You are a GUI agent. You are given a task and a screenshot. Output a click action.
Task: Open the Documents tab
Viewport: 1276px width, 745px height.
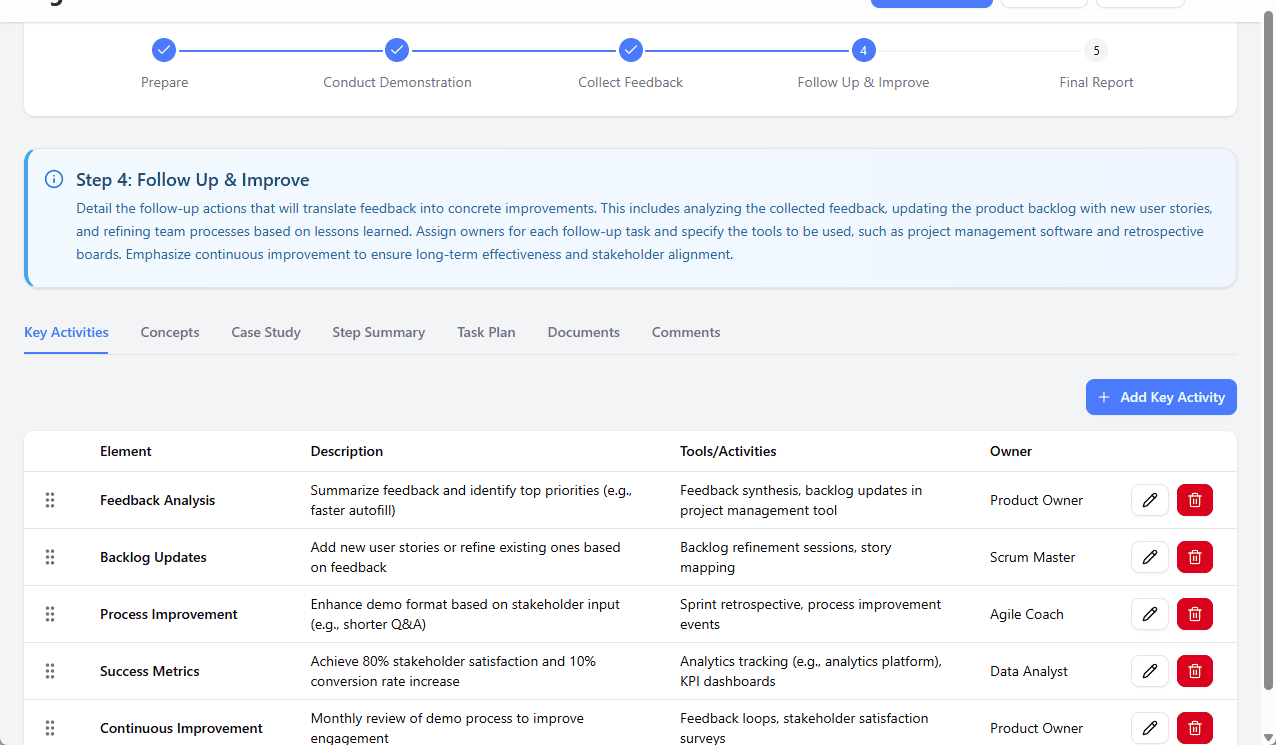[583, 332]
